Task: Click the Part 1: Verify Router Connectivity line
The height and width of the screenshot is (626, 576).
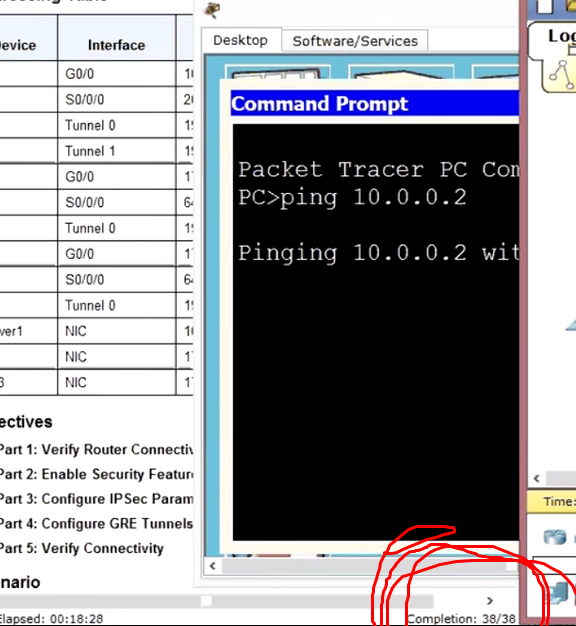Action: pos(96,450)
